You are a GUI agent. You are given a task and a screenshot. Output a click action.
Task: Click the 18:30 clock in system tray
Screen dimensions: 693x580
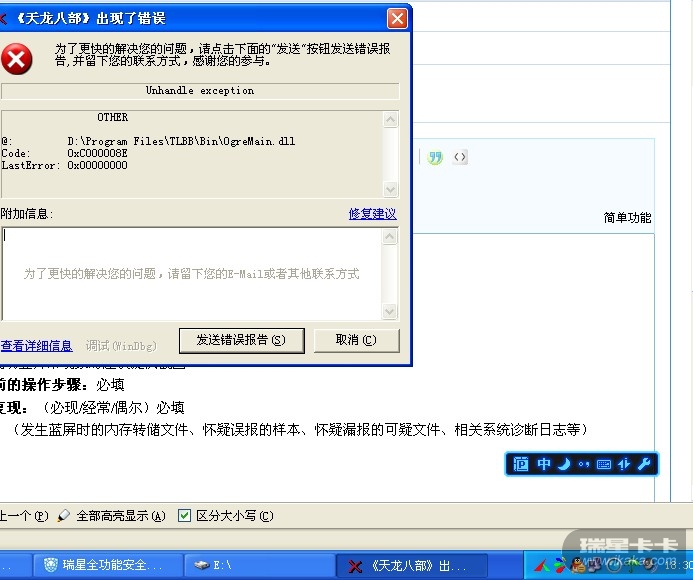coord(678,565)
